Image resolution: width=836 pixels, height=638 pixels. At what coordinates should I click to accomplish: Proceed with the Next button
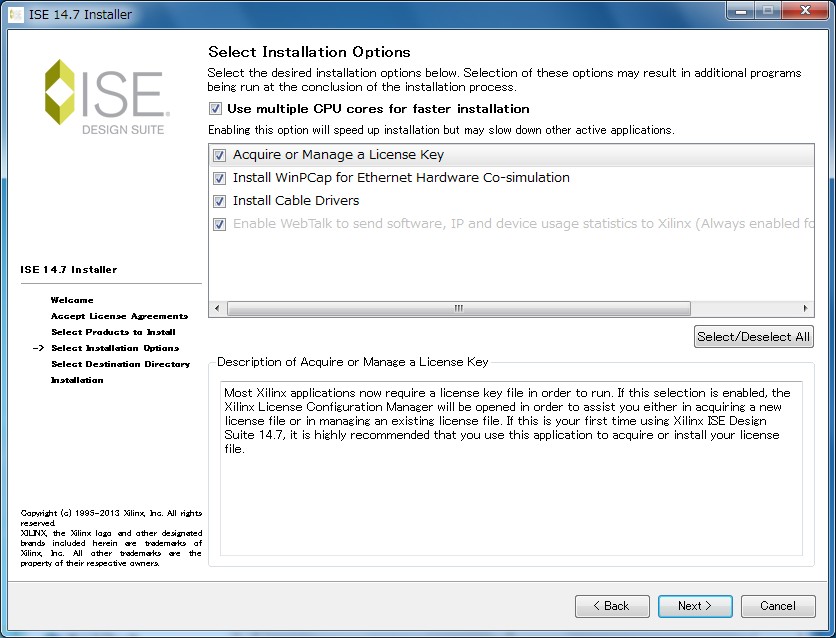695,606
